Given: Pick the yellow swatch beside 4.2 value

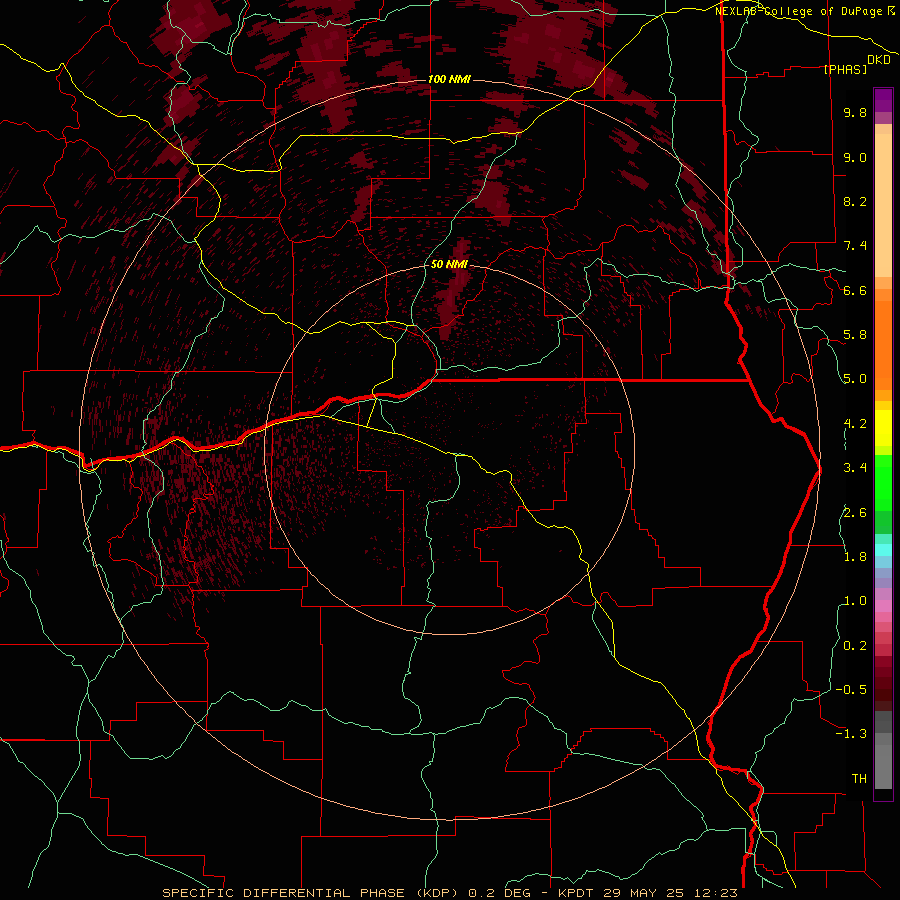Looking at the screenshot, I should pyautogui.click(x=883, y=427).
